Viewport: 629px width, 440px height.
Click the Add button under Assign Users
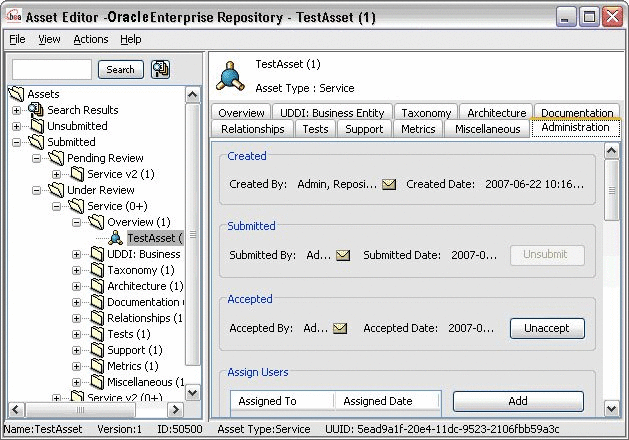click(x=518, y=401)
